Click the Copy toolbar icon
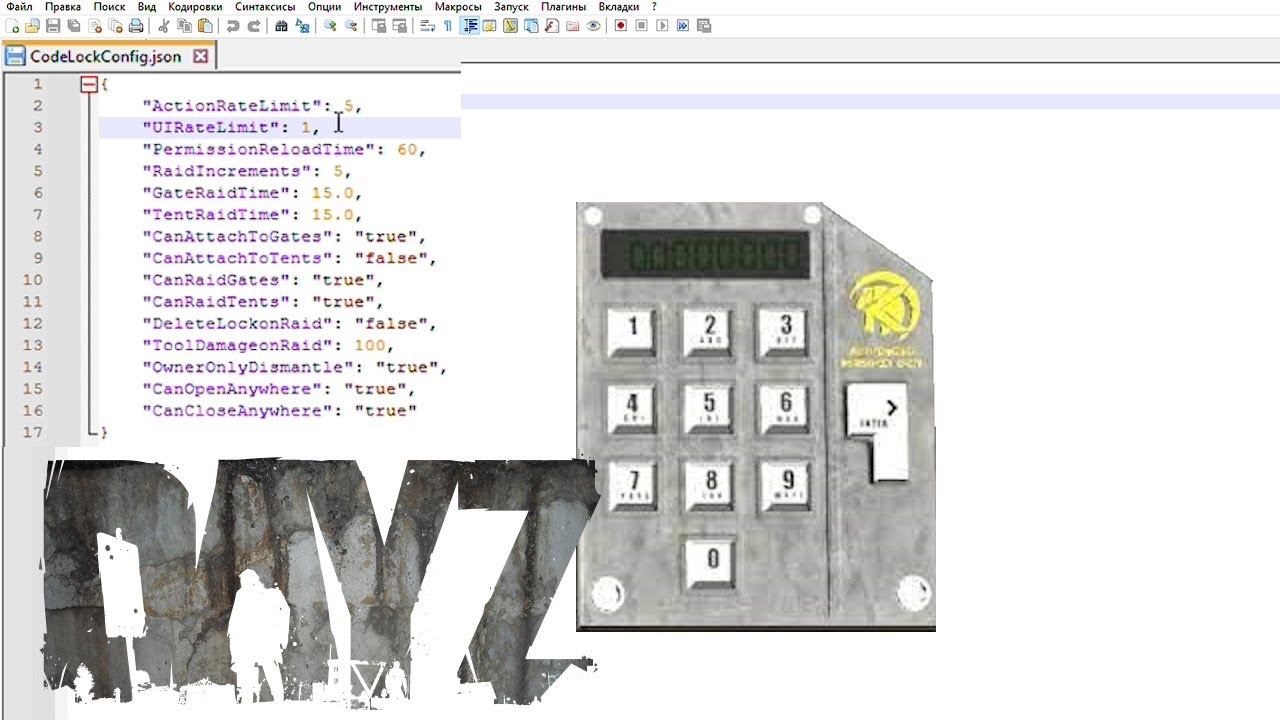The height and width of the screenshot is (720, 1280). (184, 26)
